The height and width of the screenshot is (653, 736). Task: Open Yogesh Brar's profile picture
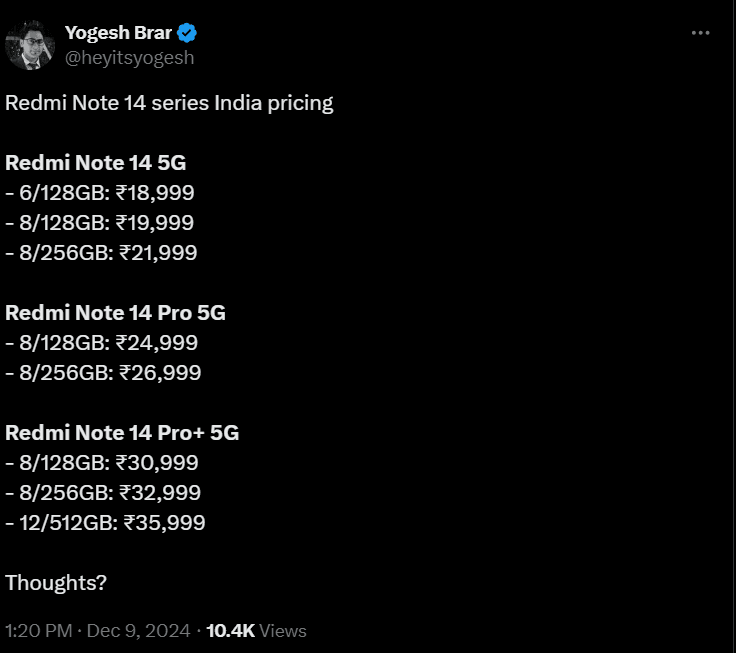tap(30, 45)
